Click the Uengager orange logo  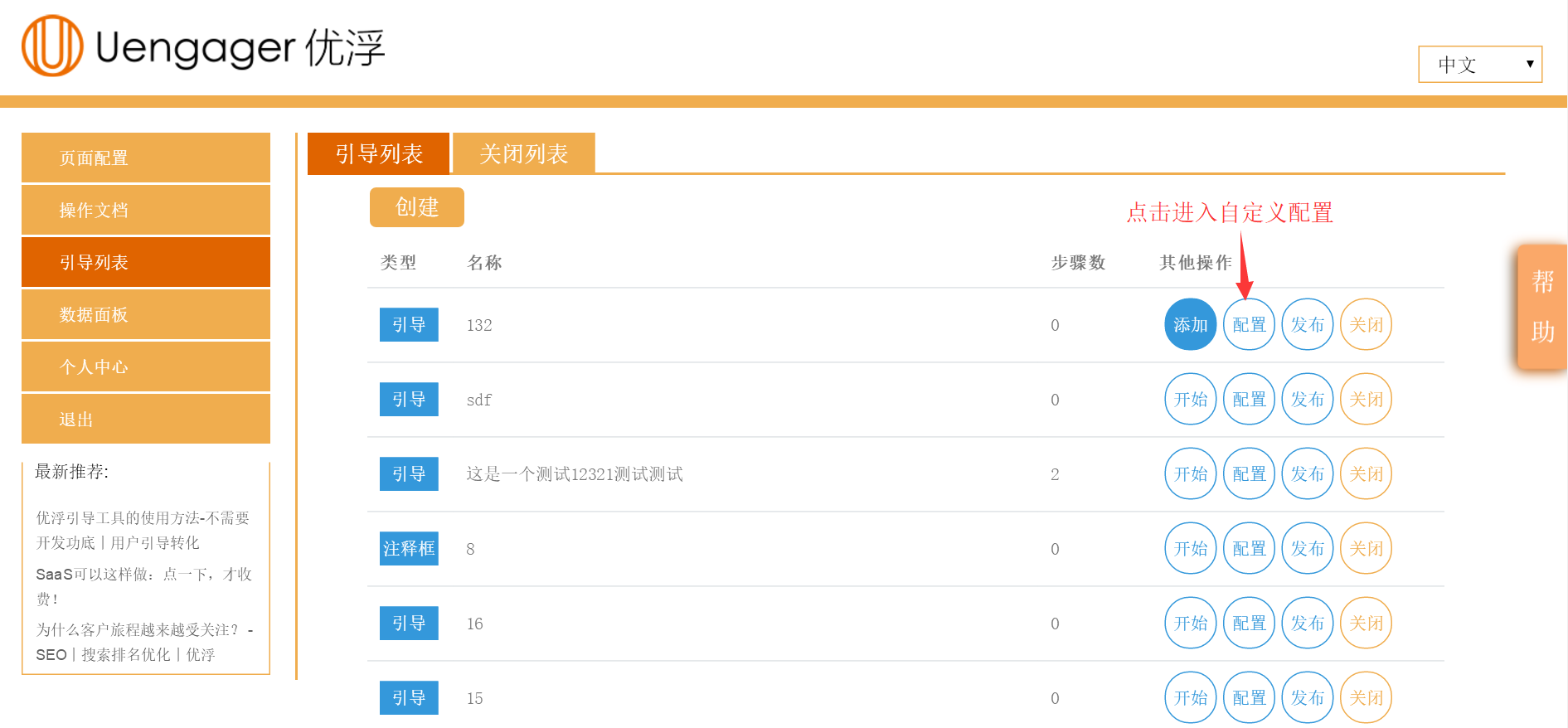(52, 46)
